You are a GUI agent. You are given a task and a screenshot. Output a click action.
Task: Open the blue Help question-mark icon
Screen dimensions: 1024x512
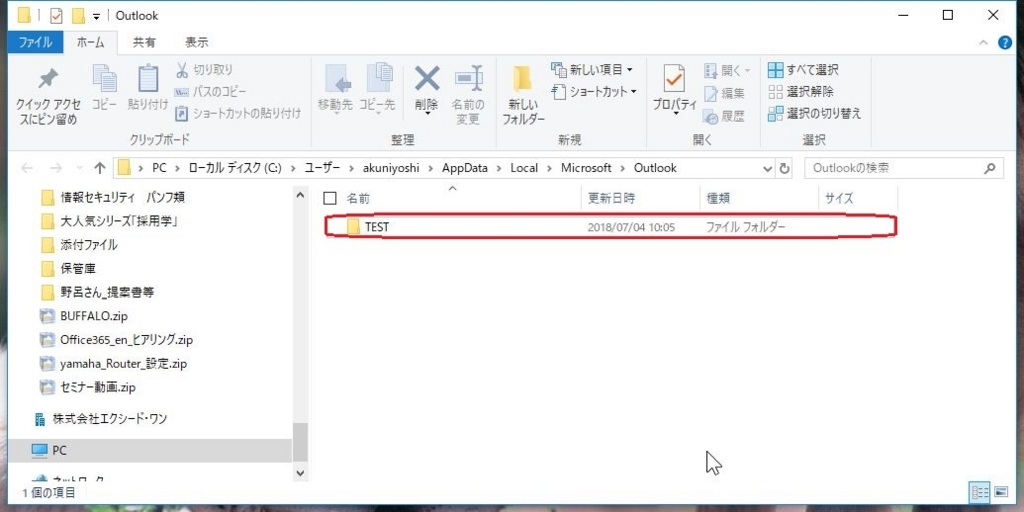(x=1005, y=43)
